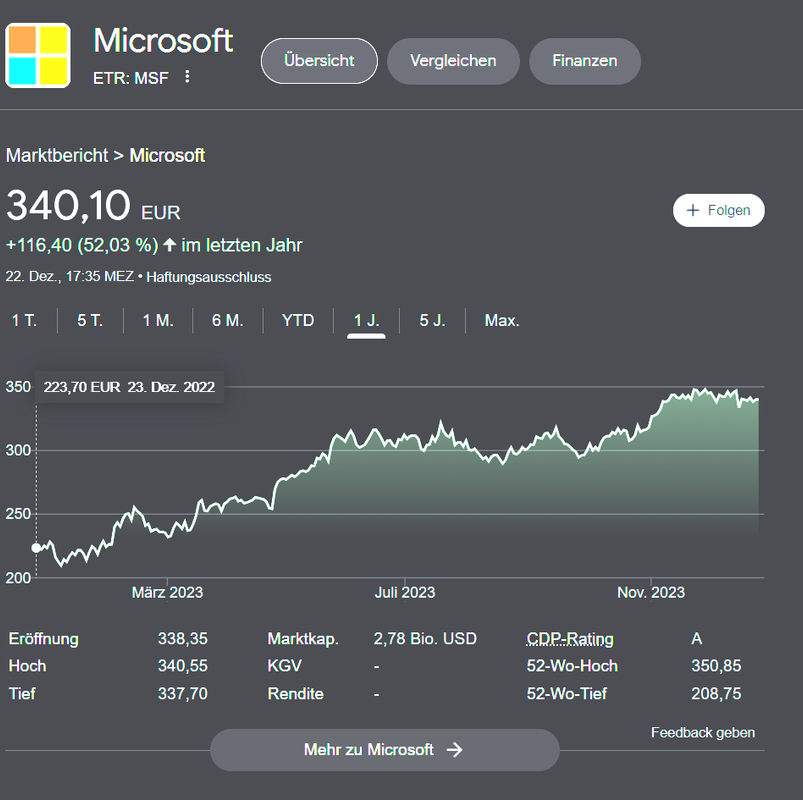The image size is (803, 800).
Task: Click the Marktkap. value 2,78 Bio. USD
Action: [425, 639]
